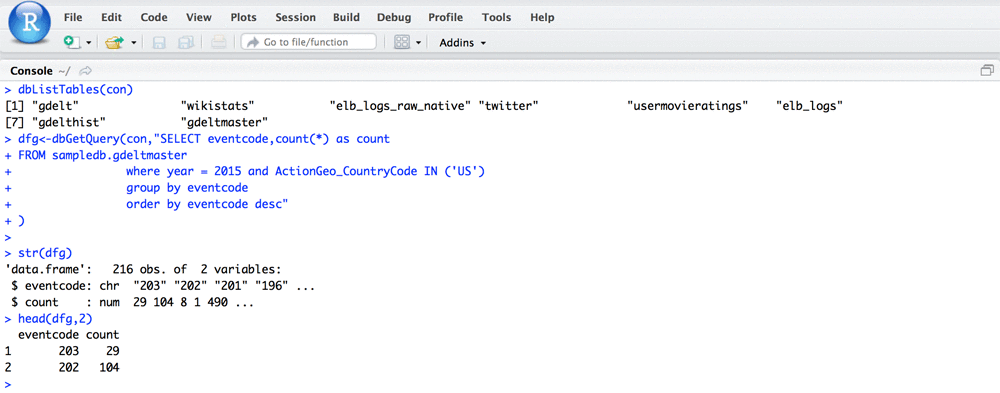Open the File menu

click(73, 17)
